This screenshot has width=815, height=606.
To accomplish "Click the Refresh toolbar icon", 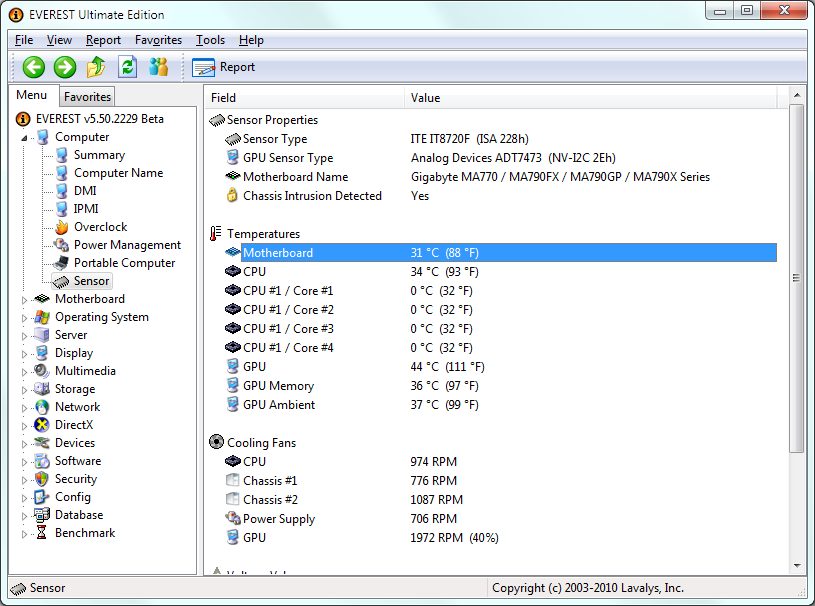I will (x=127, y=67).
